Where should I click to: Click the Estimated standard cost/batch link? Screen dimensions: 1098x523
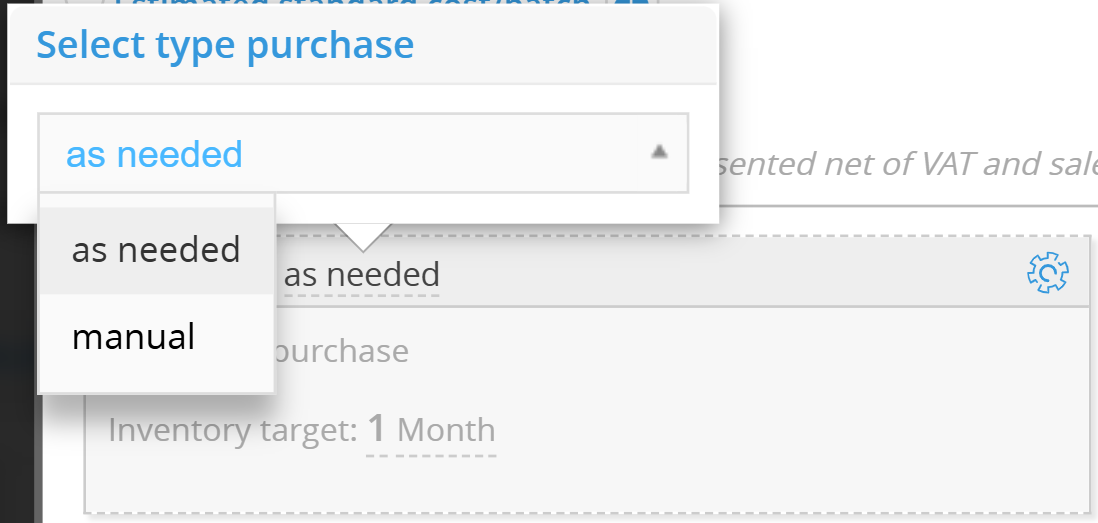pyautogui.click(x=350, y=3)
